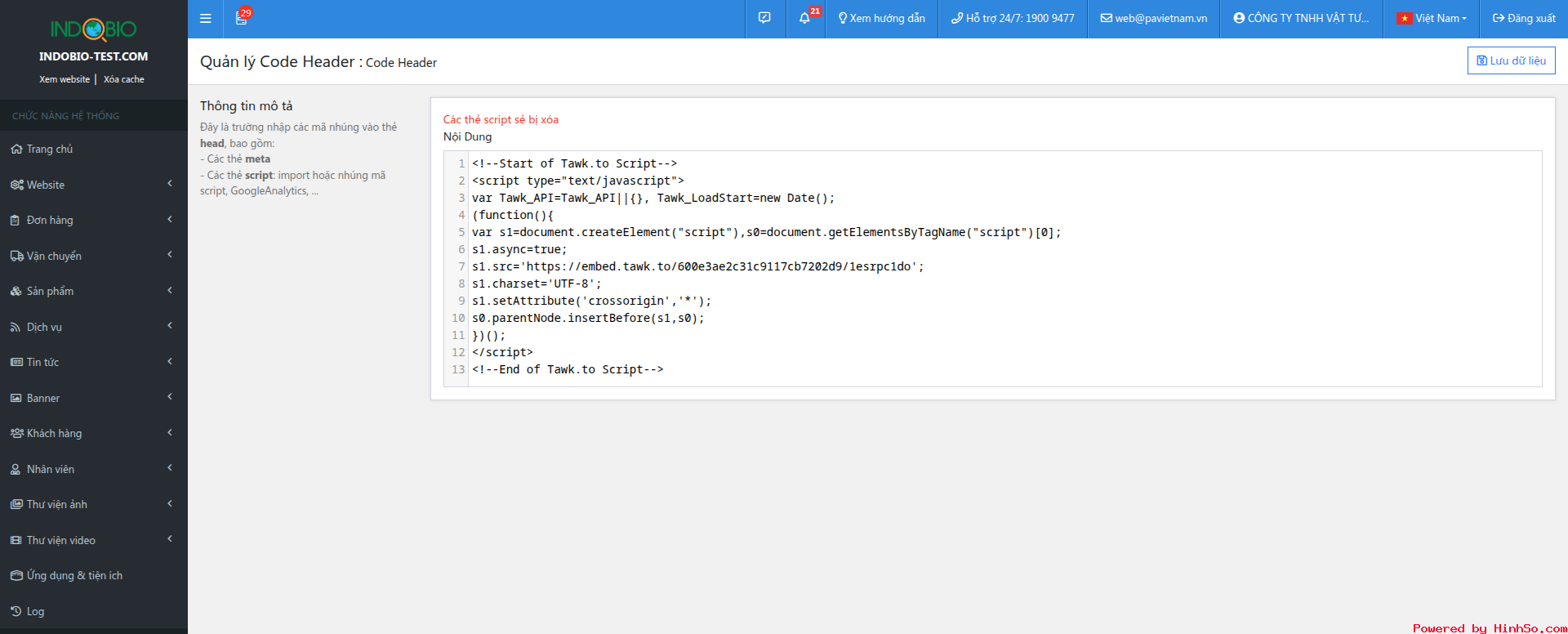Viewport: 1568px width, 634px height.
Task: Click the Log history icon
Action: tap(16, 612)
